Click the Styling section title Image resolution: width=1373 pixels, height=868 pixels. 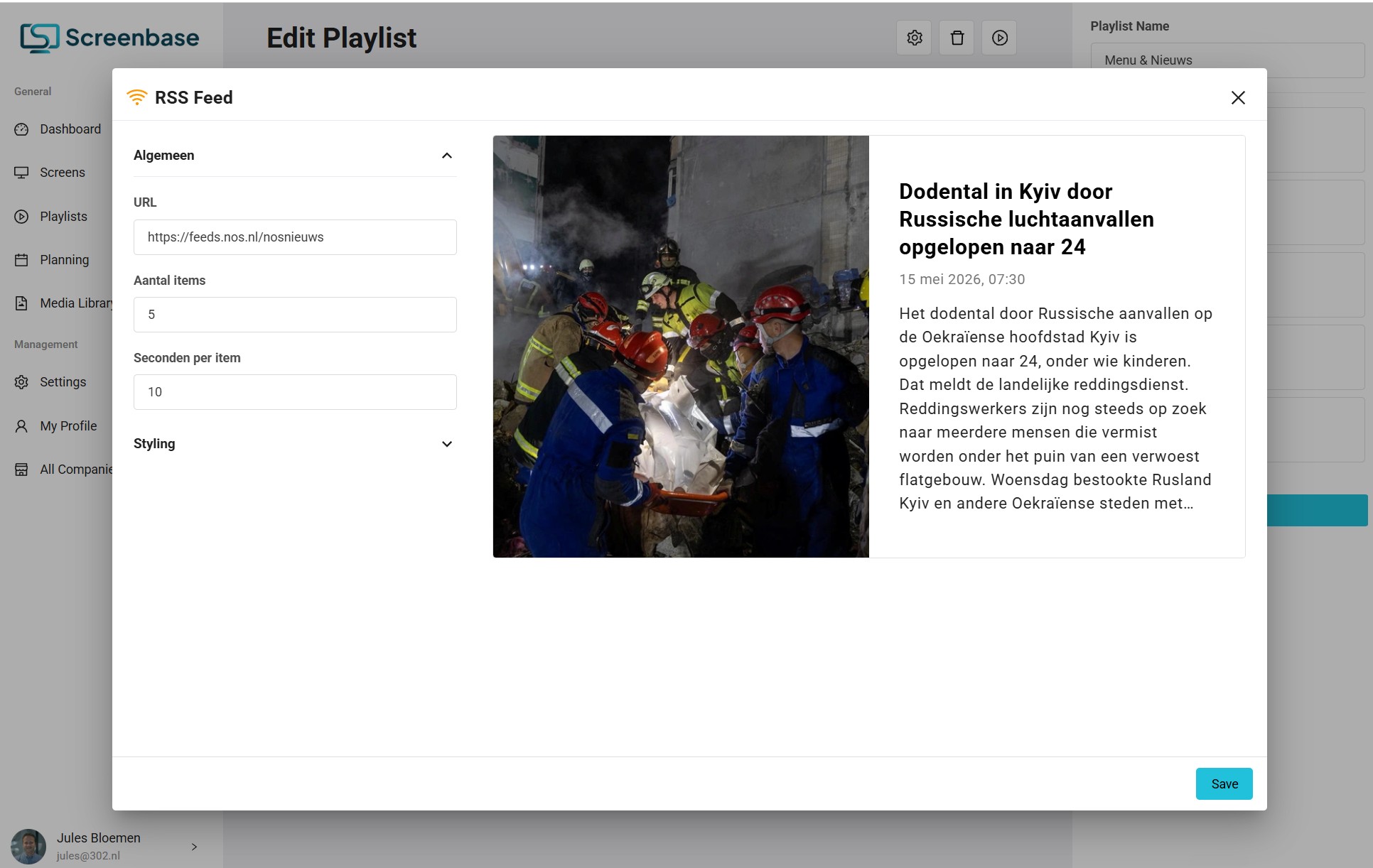click(x=154, y=444)
